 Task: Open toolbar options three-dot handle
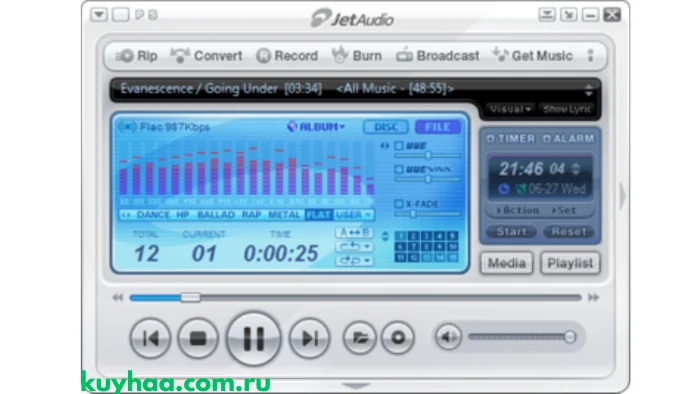(591, 56)
